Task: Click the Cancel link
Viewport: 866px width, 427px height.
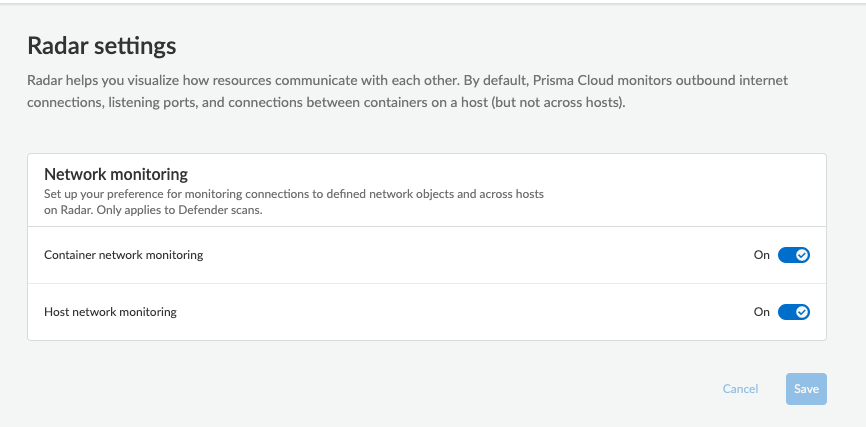Action: tap(740, 389)
